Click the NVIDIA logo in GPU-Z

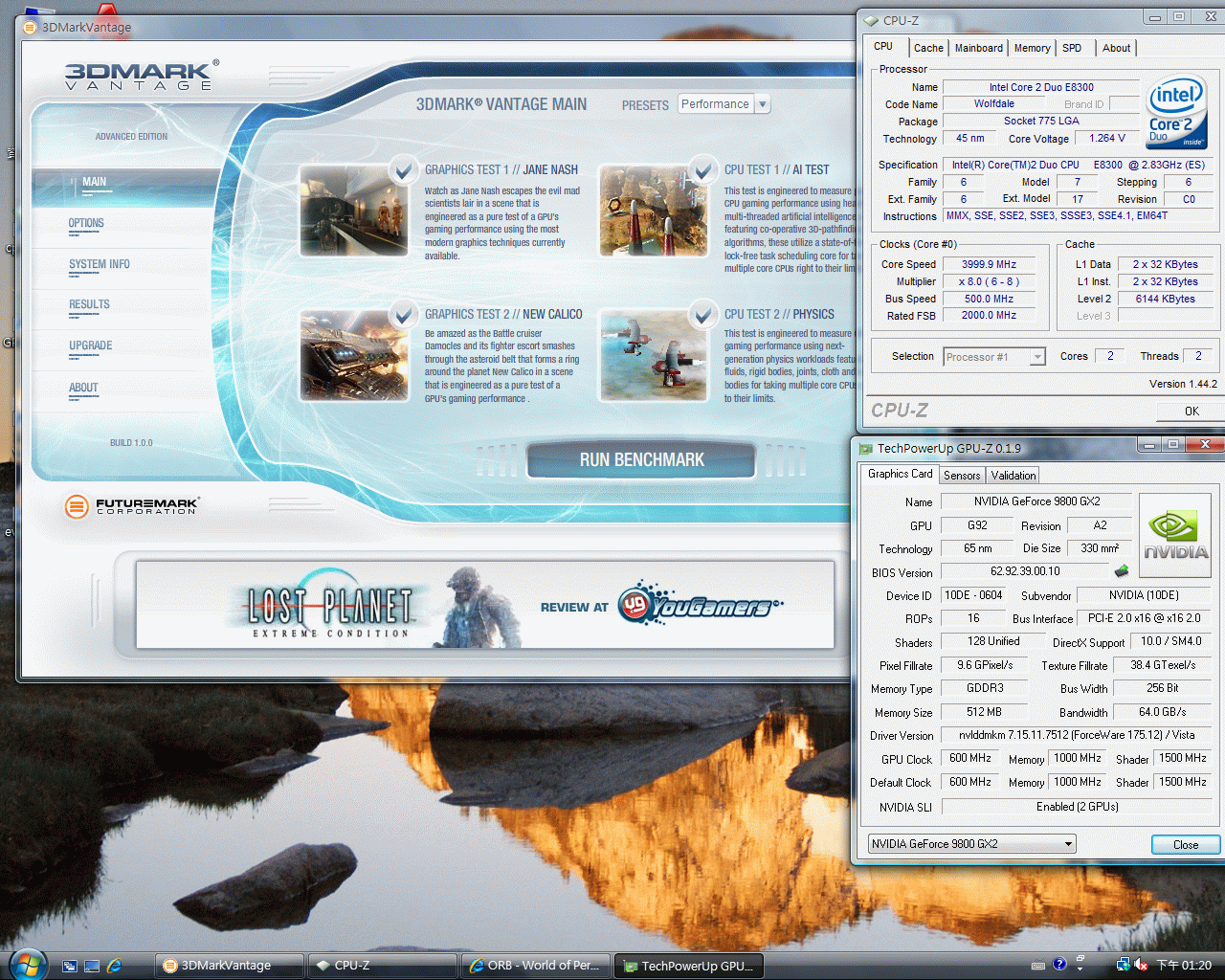pyautogui.click(x=1175, y=535)
